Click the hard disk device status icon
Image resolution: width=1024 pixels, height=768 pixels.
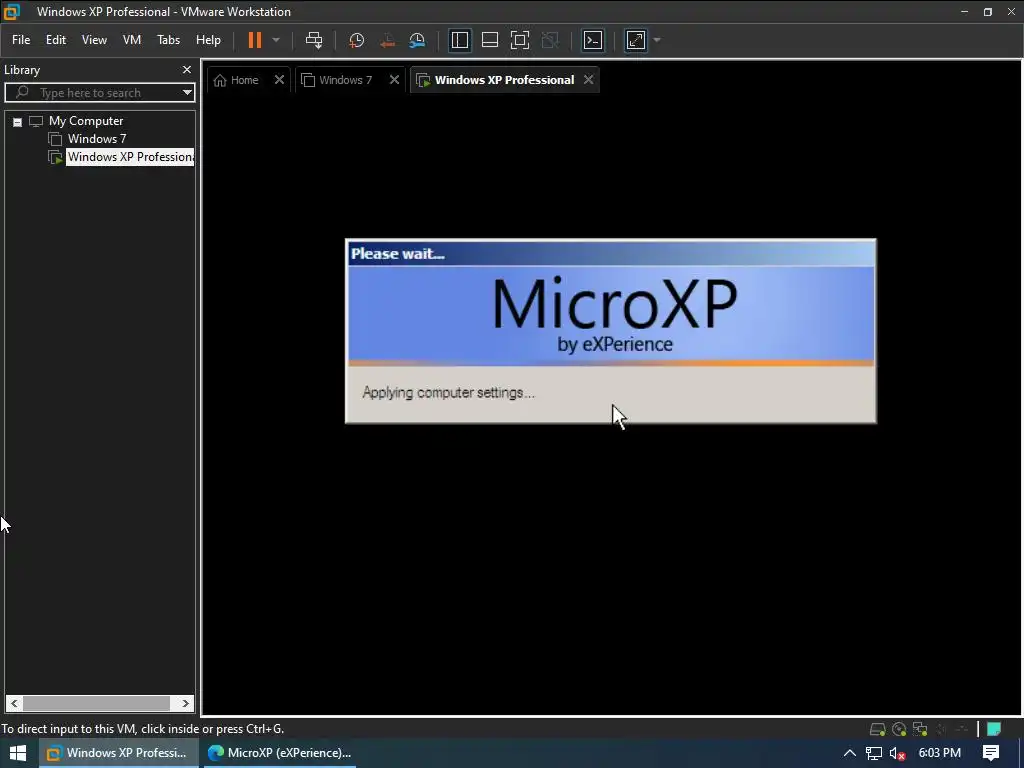point(878,729)
